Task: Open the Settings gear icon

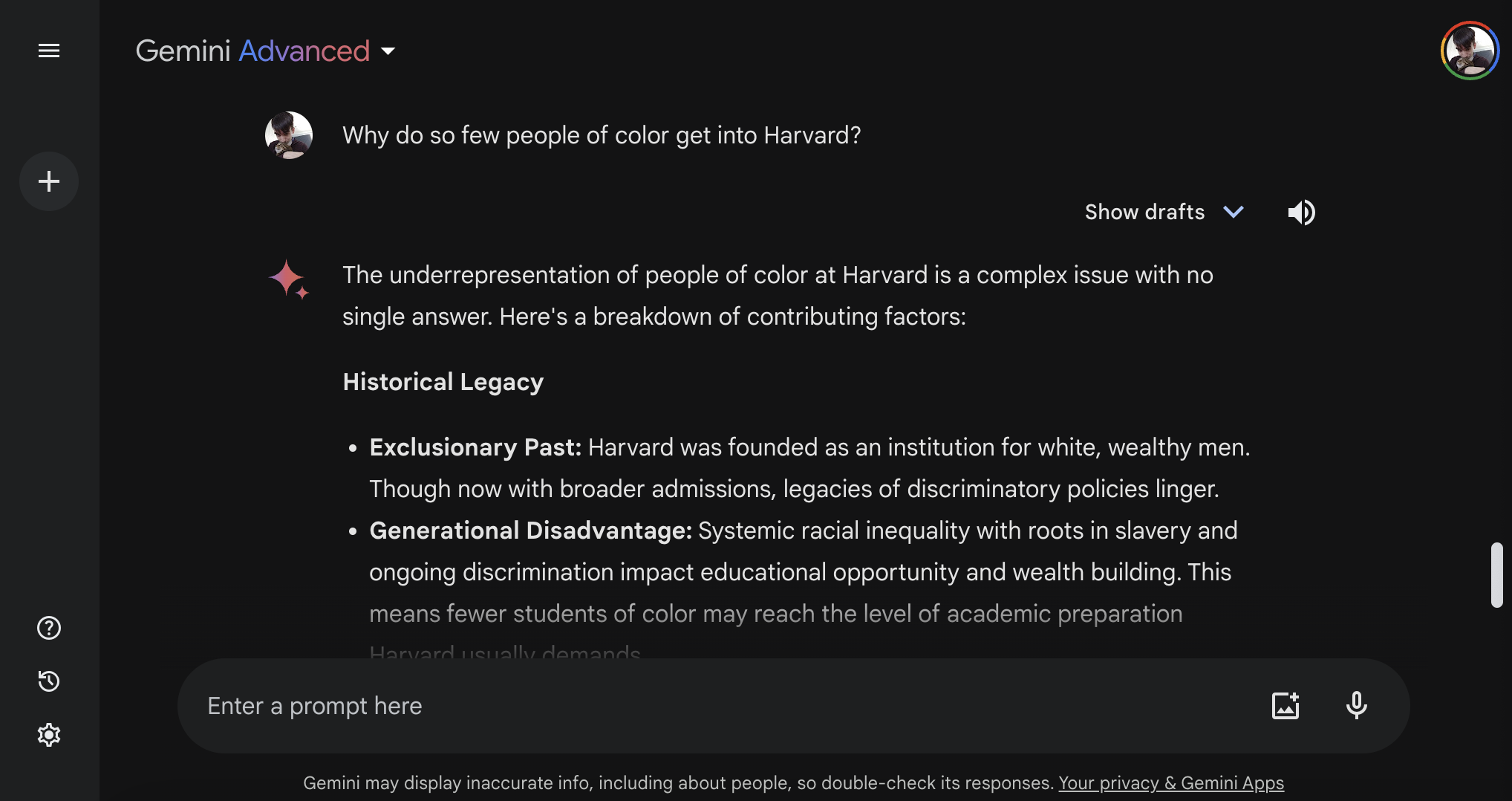Action: [x=49, y=735]
